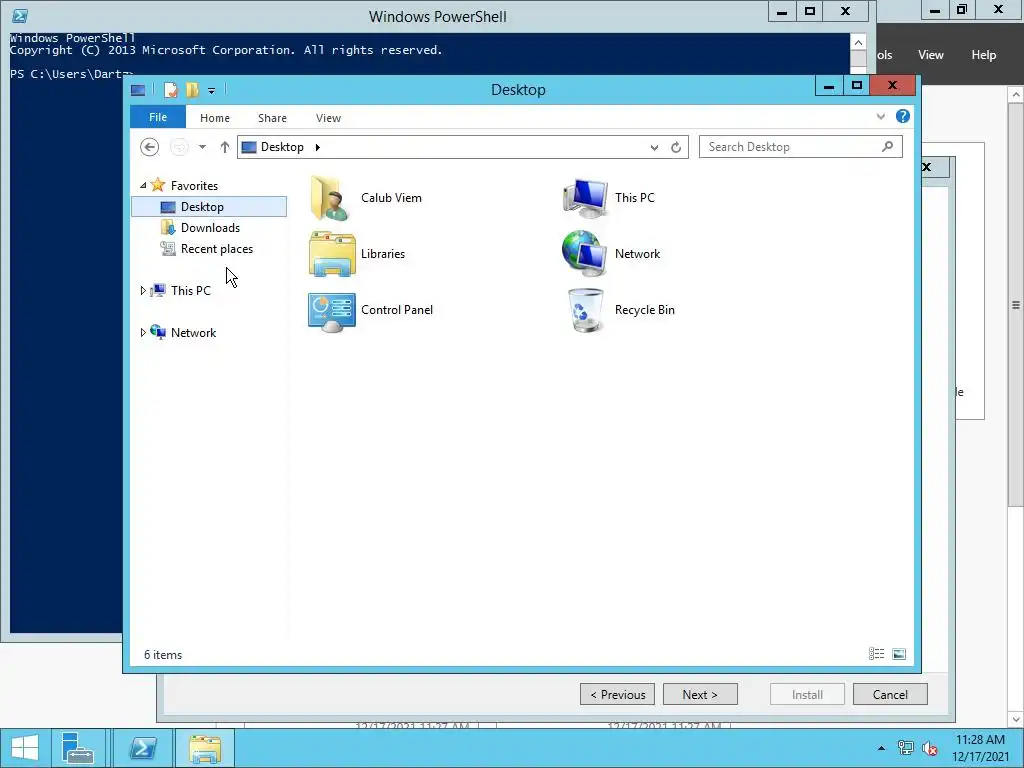
Task: Select Desktop under Favorites
Action: point(209,206)
